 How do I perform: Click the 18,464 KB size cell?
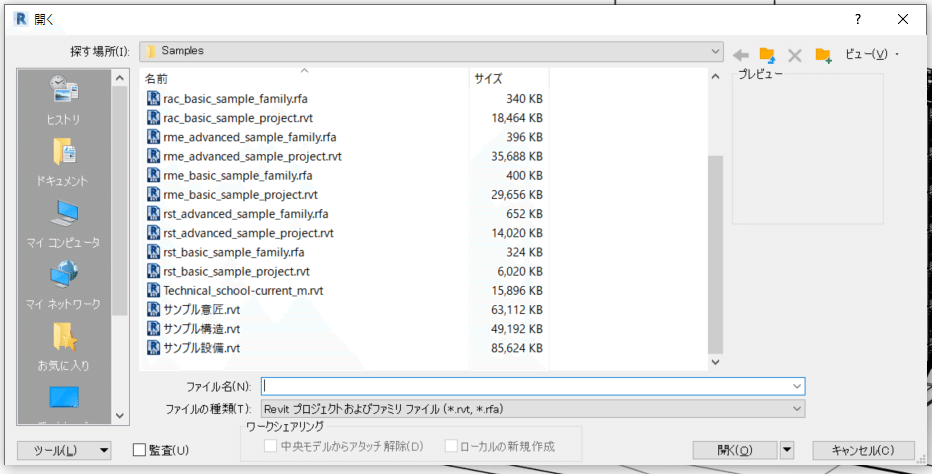517,118
